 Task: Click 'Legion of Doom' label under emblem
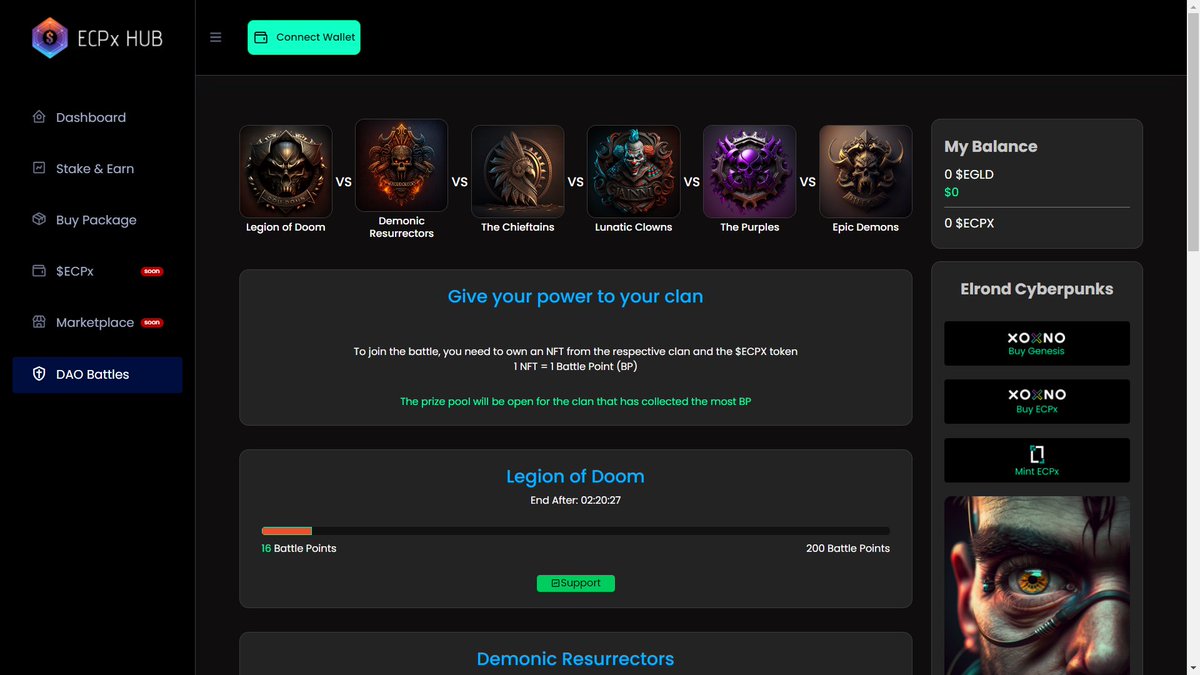pos(286,227)
